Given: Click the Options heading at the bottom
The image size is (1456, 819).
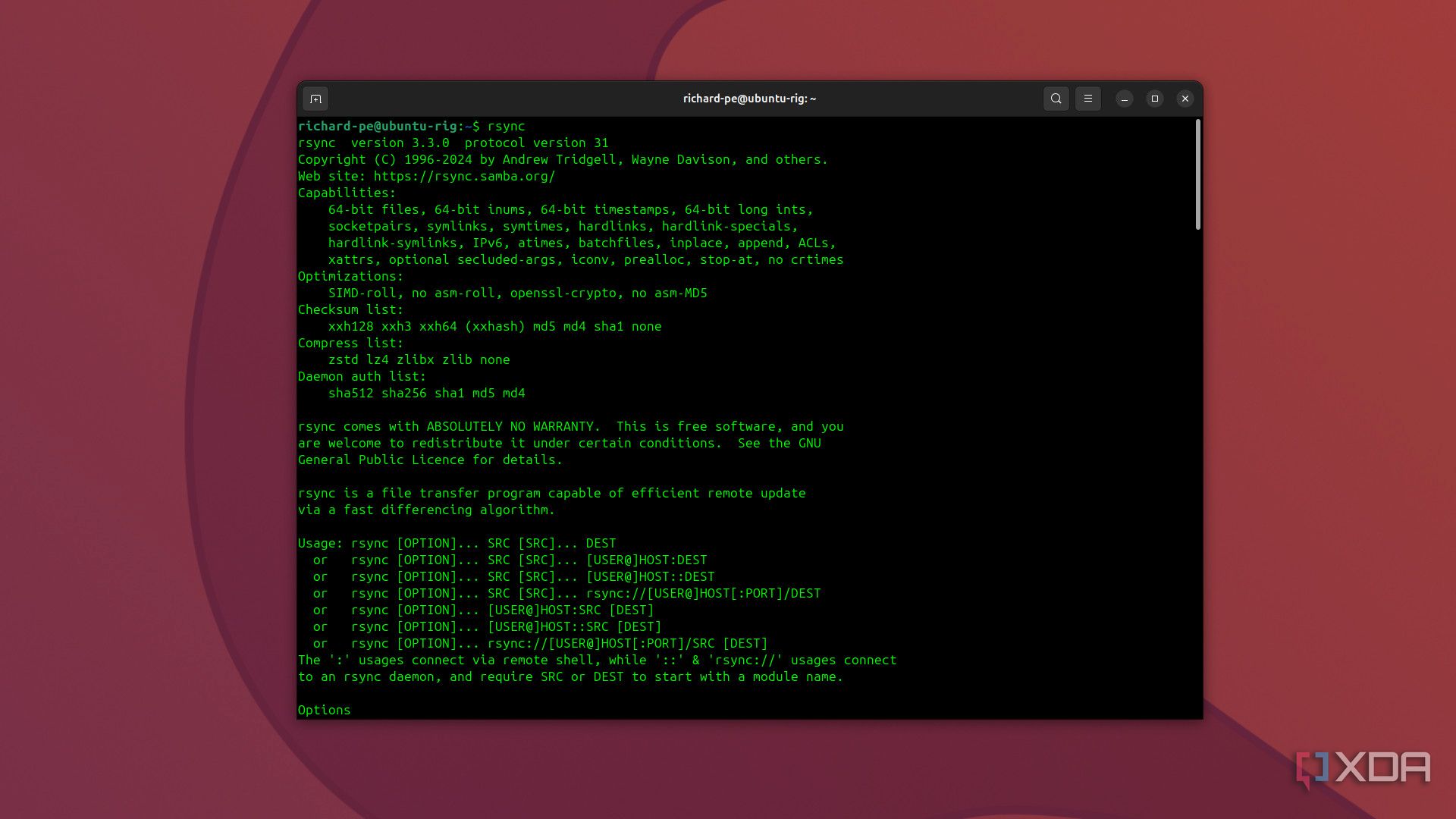Looking at the screenshot, I should tap(324, 710).
